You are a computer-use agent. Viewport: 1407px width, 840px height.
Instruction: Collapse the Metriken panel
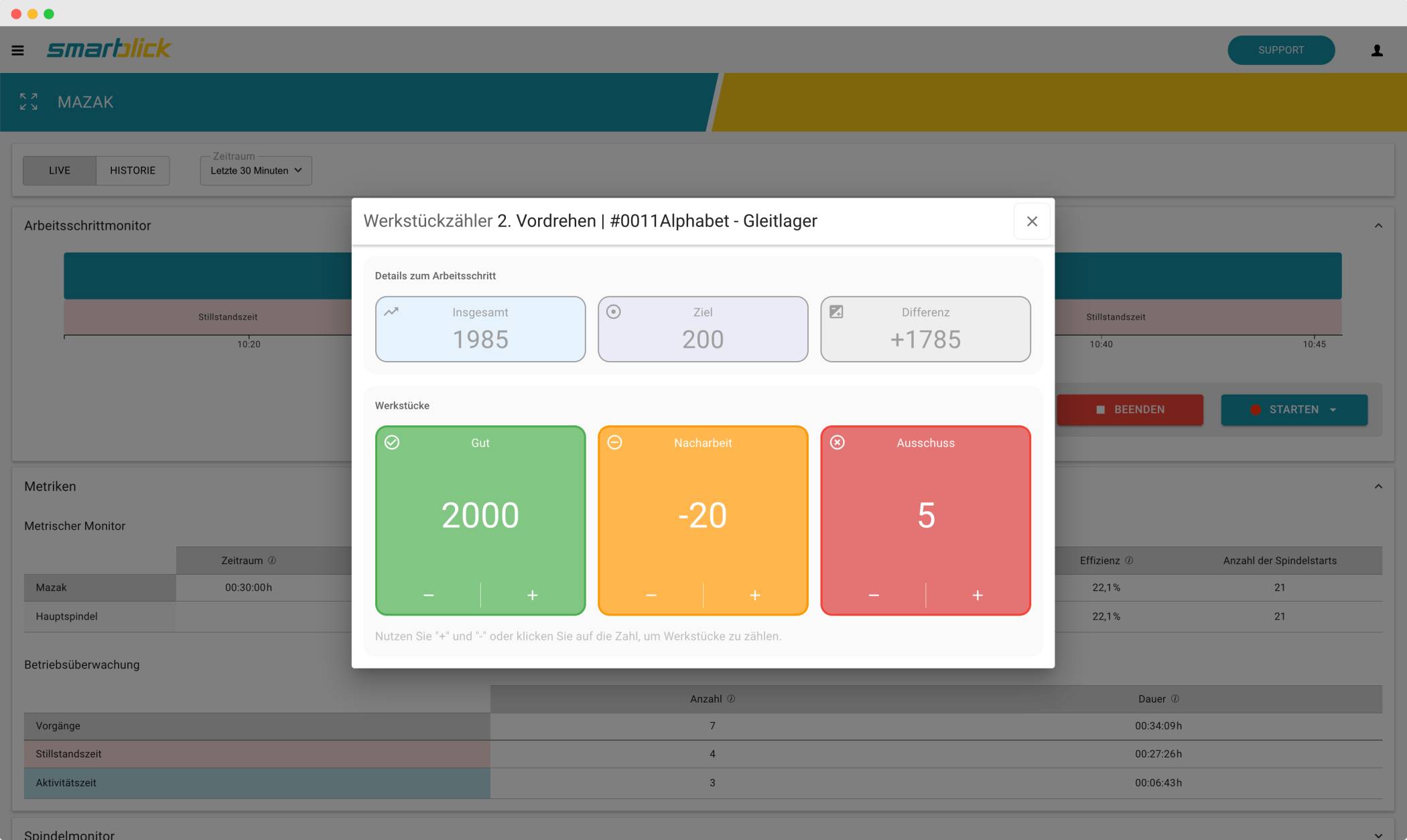point(1378,486)
